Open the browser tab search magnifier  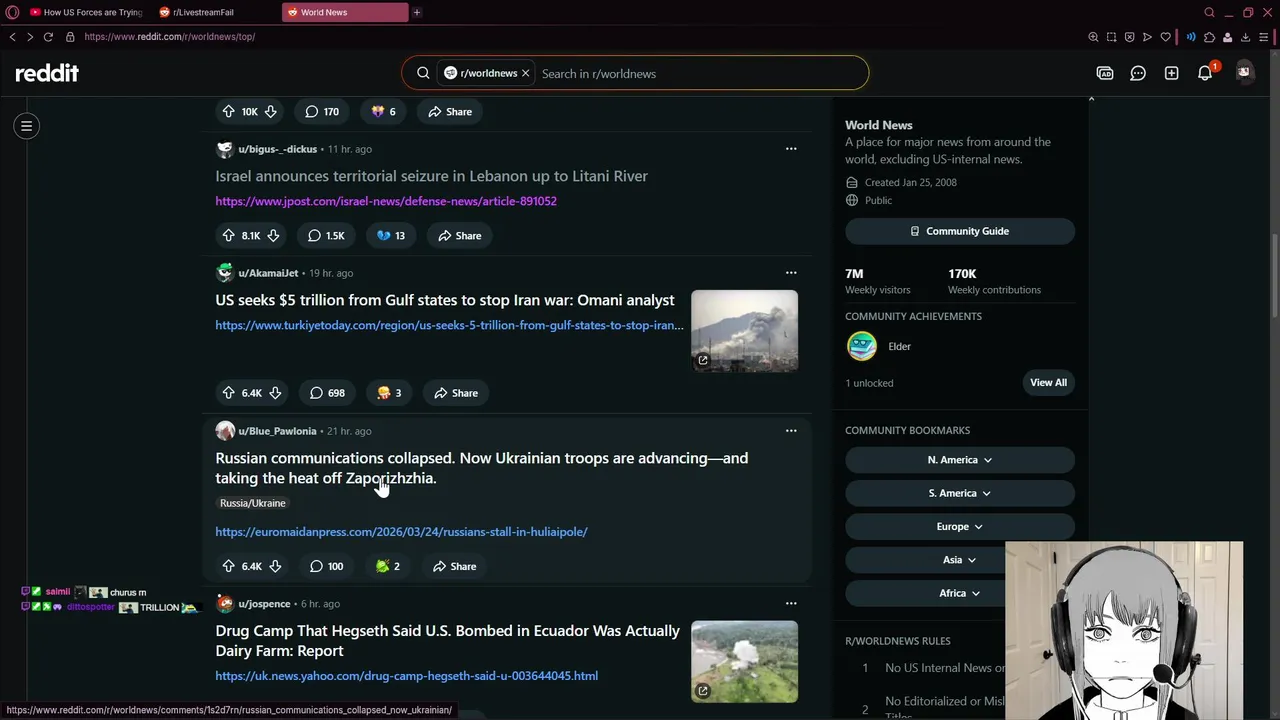[1209, 12]
